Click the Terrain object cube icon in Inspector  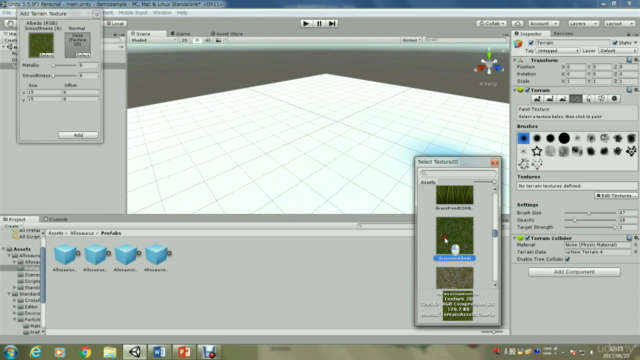tap(518, 43)
